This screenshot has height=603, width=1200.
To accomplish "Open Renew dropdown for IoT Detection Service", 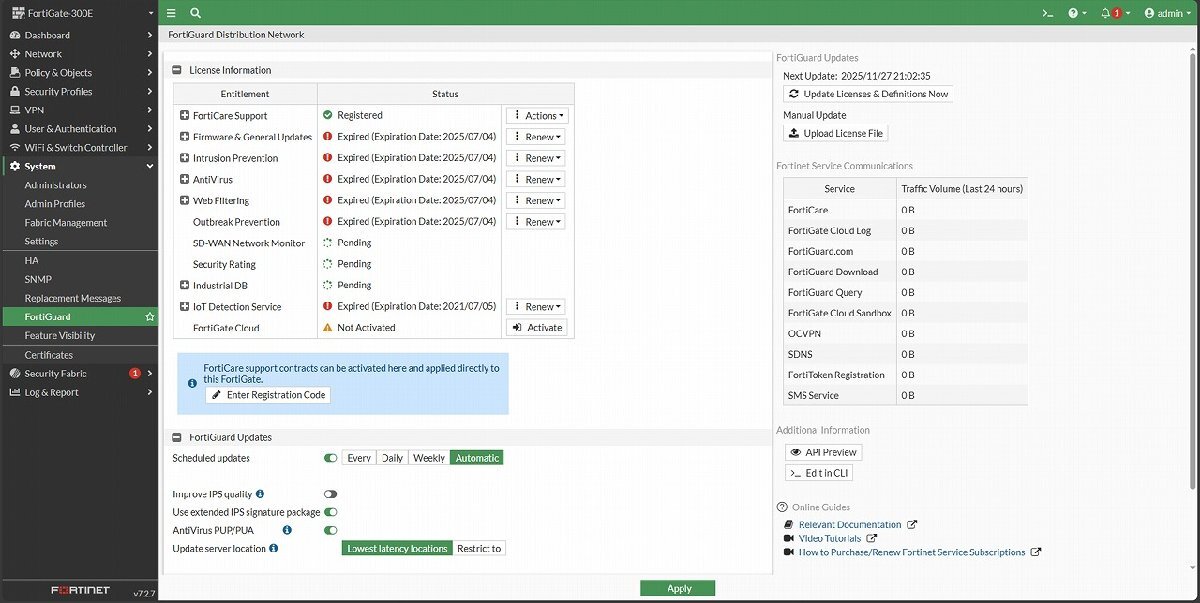I will click(x=537, y=307).
